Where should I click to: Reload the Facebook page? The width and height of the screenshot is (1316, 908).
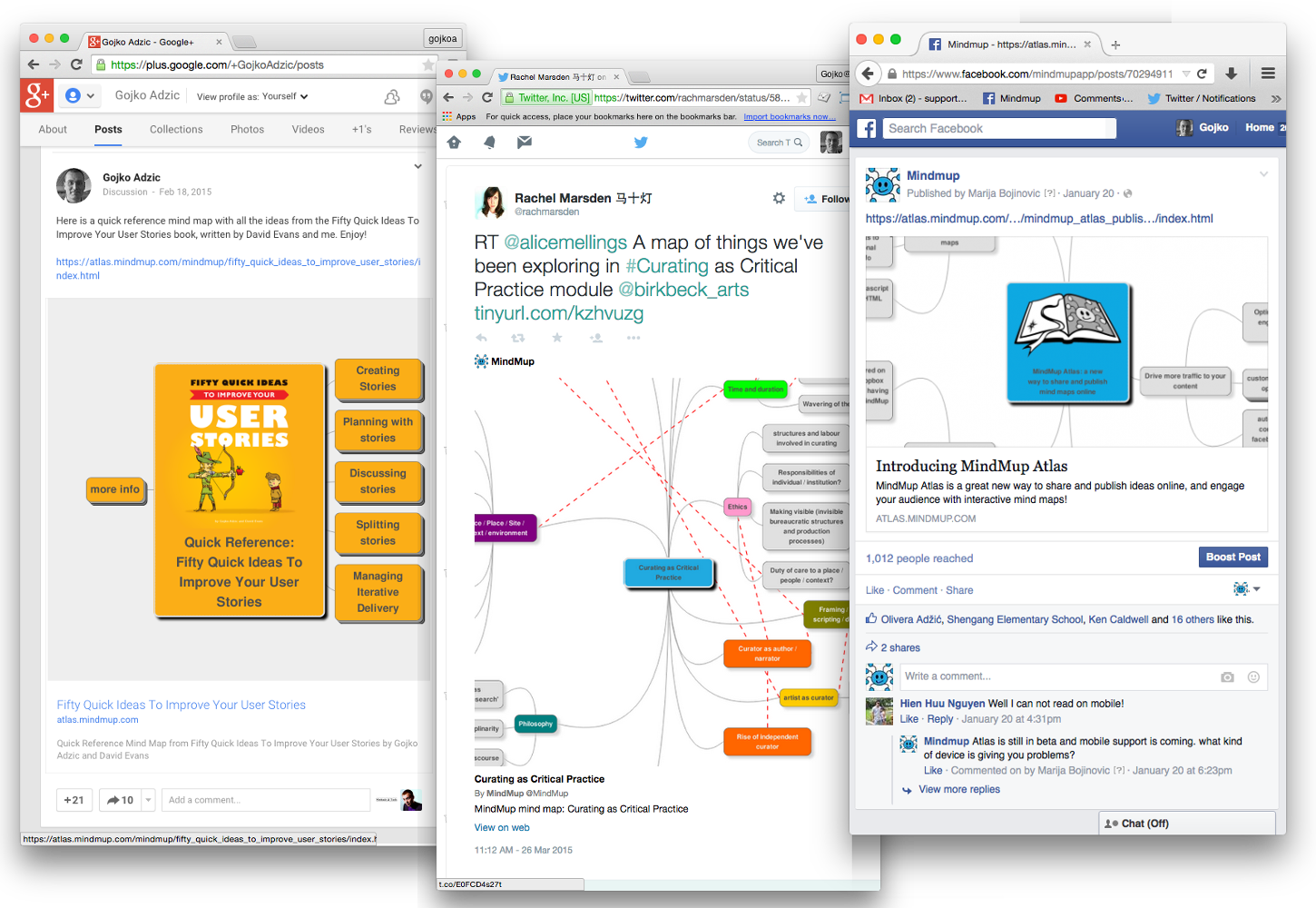tap(1202, 74)
